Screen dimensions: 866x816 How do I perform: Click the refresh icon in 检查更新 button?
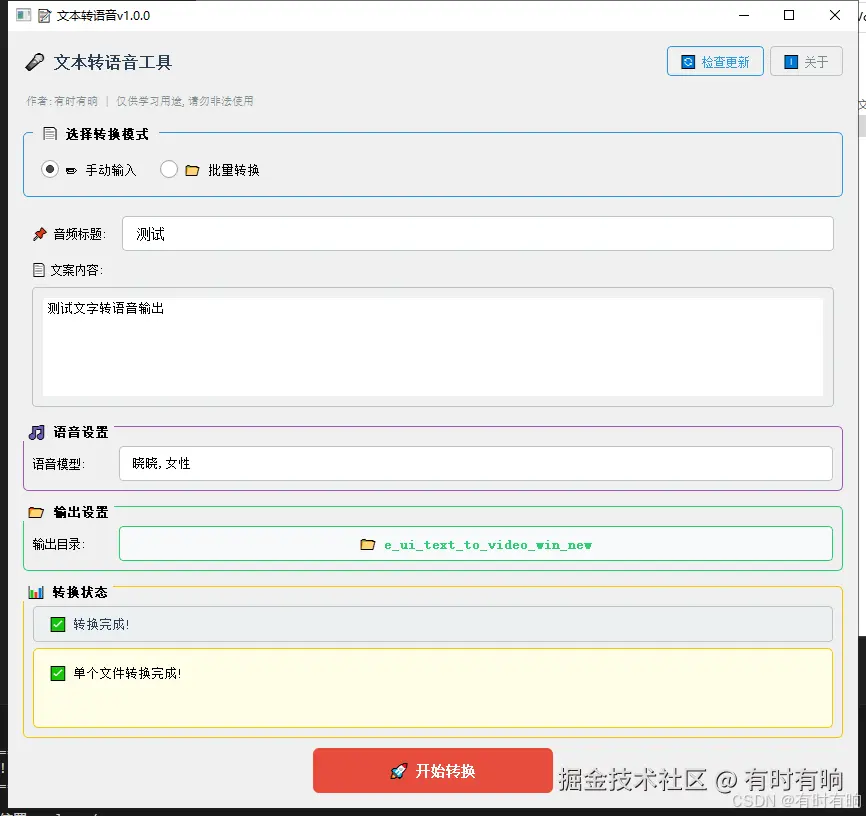coord(688,62)
